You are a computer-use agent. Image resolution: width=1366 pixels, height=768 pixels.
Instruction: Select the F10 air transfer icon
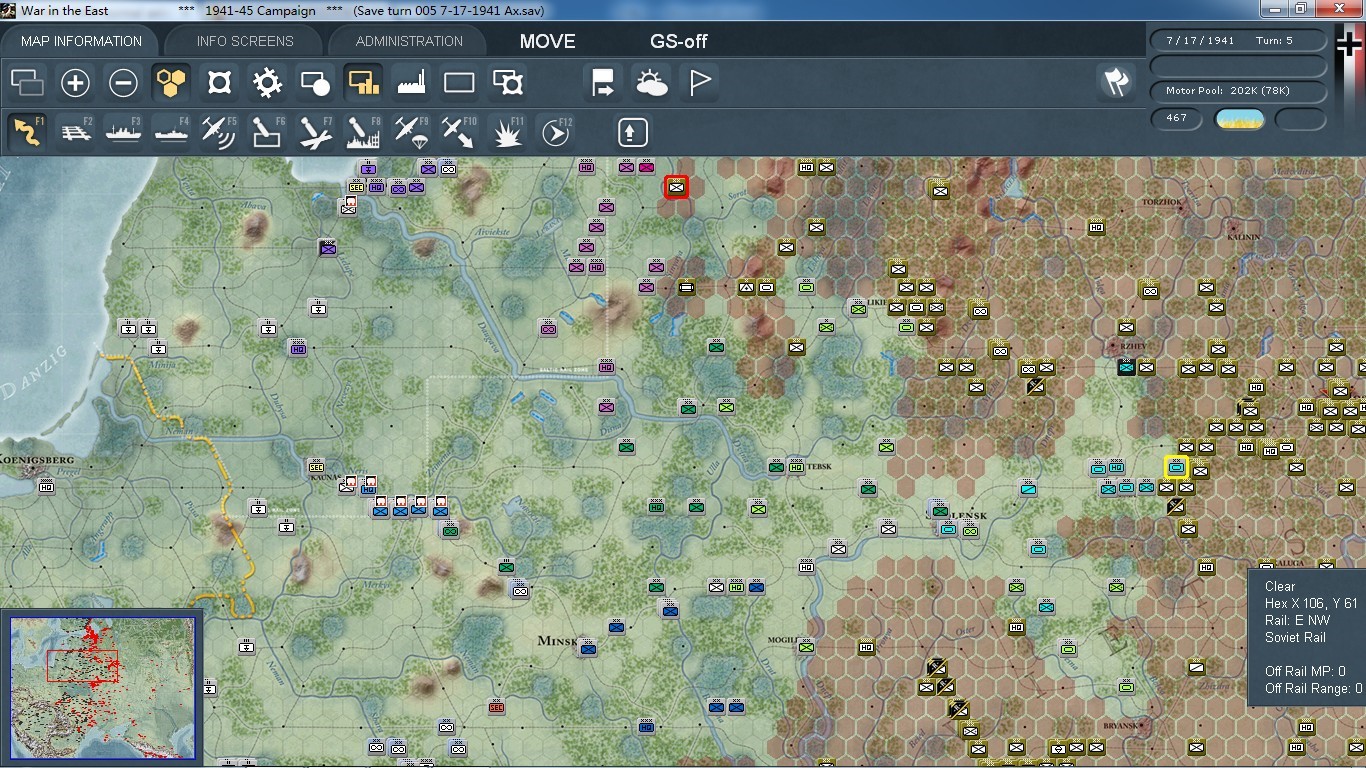(459, 132)
